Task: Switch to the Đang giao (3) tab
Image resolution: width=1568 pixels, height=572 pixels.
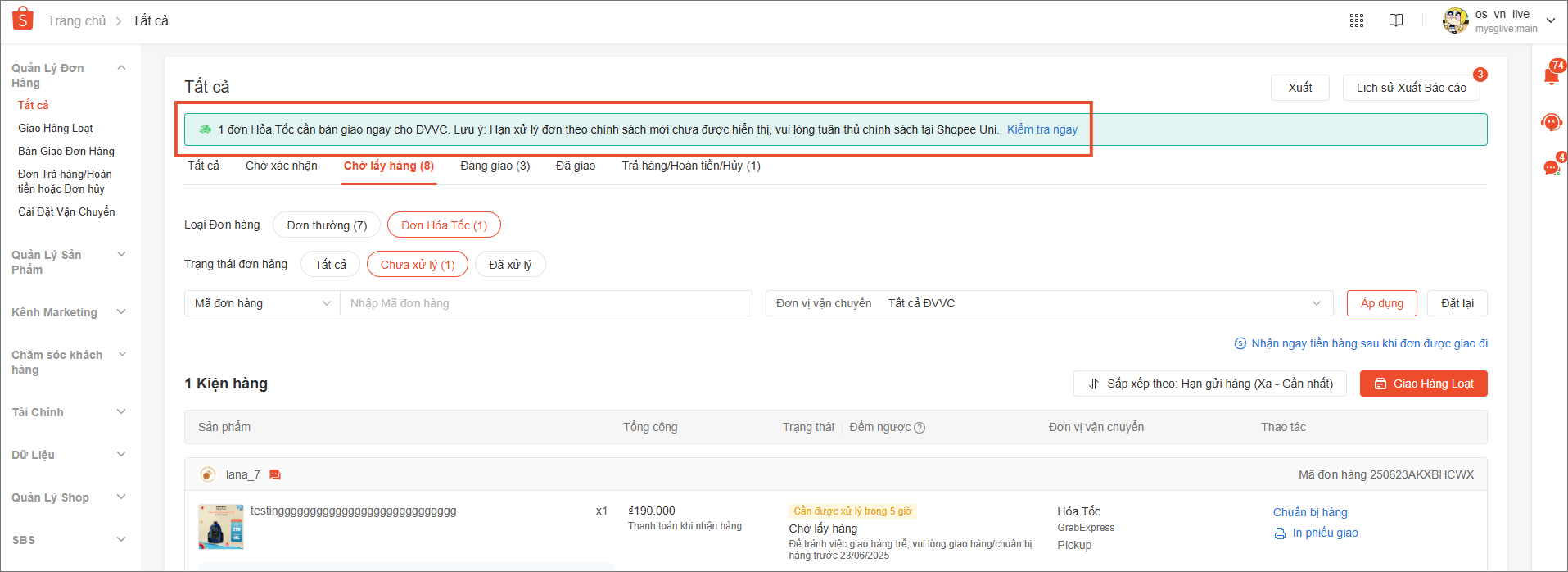Action: click(495, 166)
